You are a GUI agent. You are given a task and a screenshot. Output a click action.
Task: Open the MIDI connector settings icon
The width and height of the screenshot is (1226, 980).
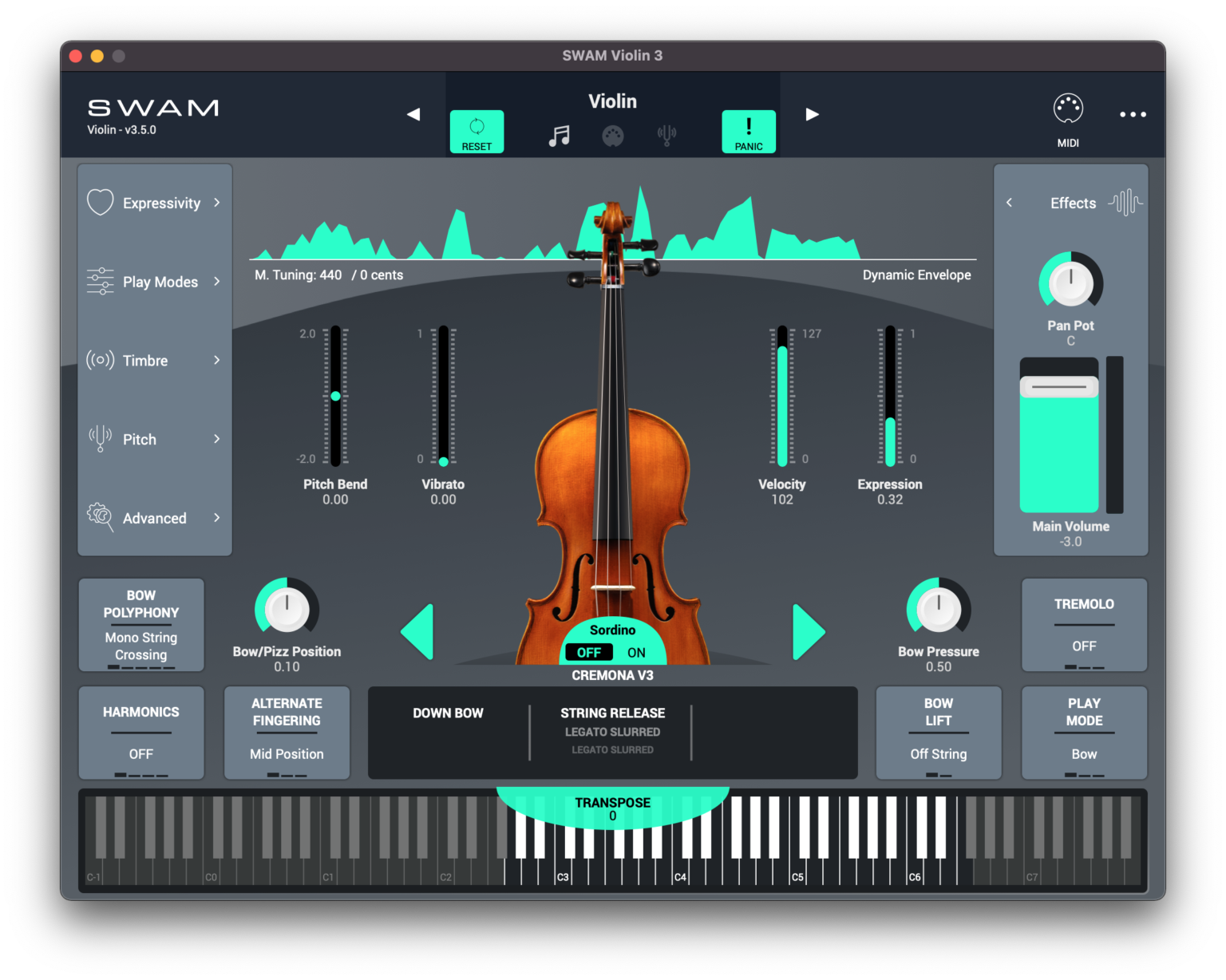click(613, 134)
